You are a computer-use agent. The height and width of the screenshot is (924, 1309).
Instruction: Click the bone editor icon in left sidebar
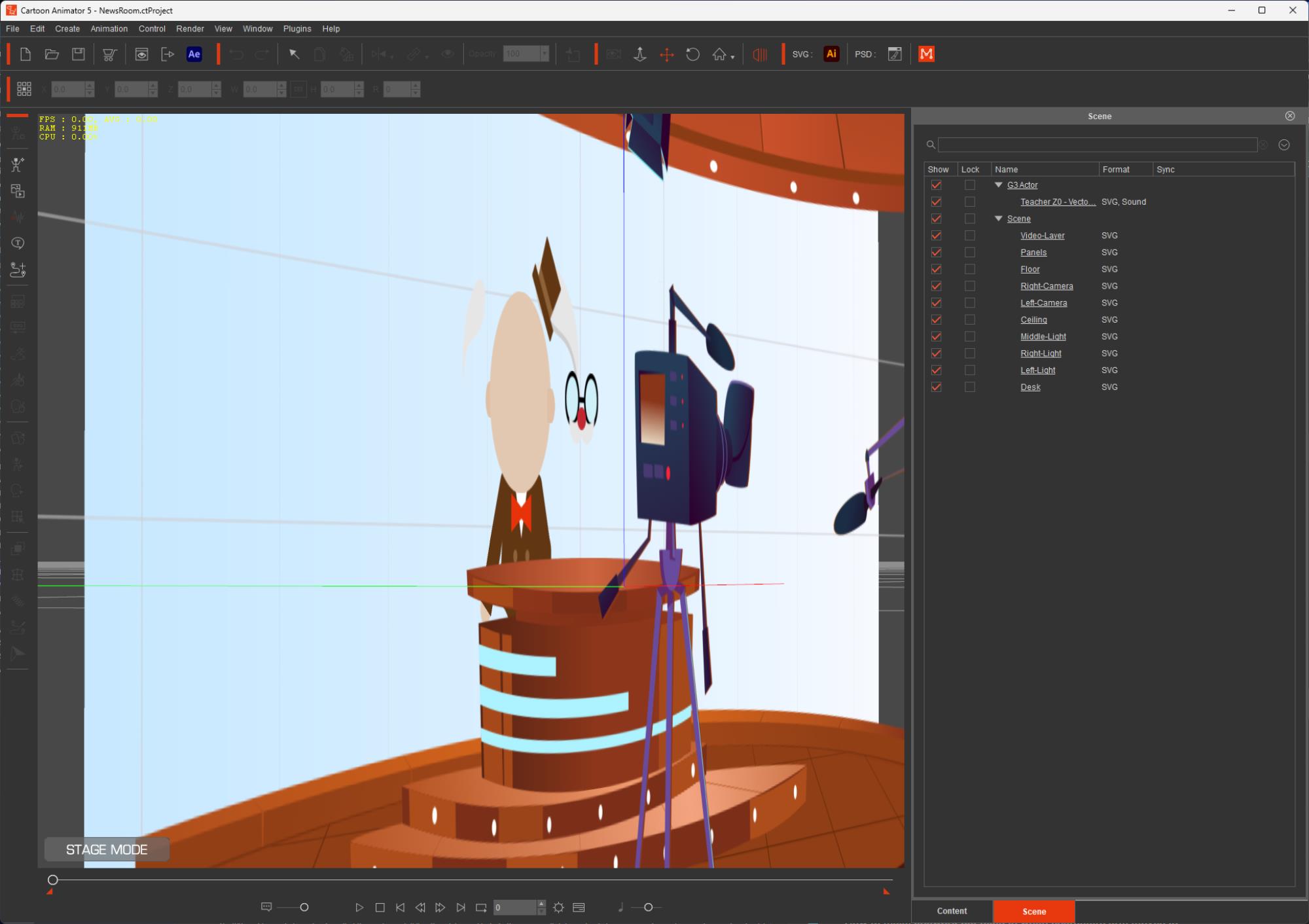pyautogui.click(x=18, y=165)
